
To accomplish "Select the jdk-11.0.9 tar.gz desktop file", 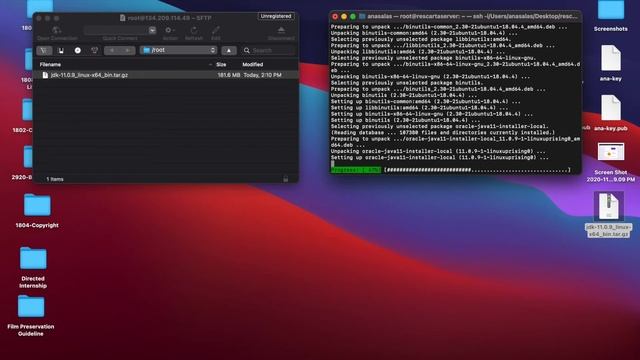I will [609, 215].
